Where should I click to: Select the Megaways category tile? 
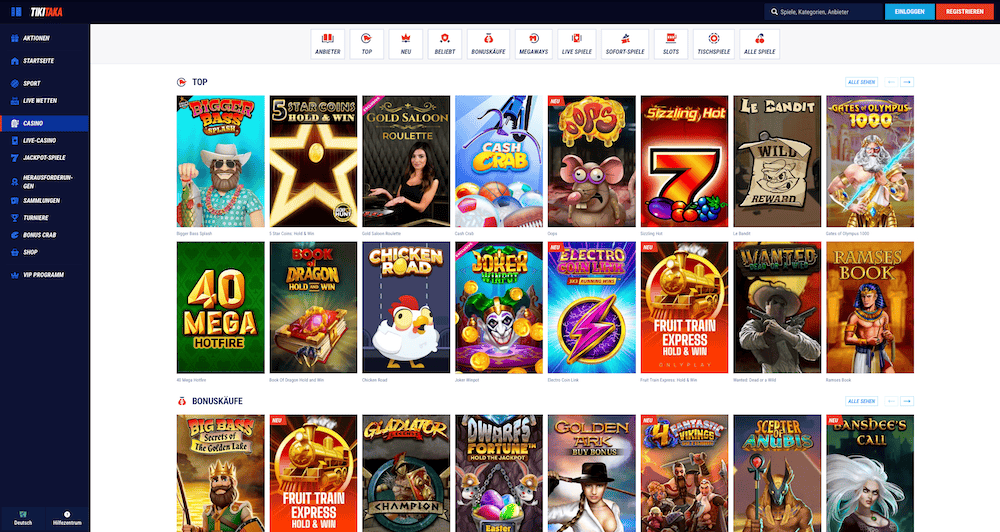(x=533, y=44)
